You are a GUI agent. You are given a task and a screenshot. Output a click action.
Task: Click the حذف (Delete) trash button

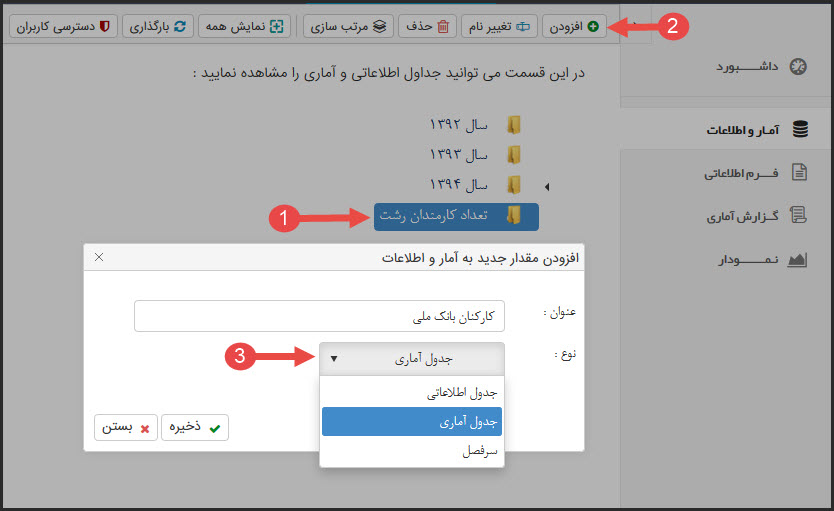coord(427,26)
